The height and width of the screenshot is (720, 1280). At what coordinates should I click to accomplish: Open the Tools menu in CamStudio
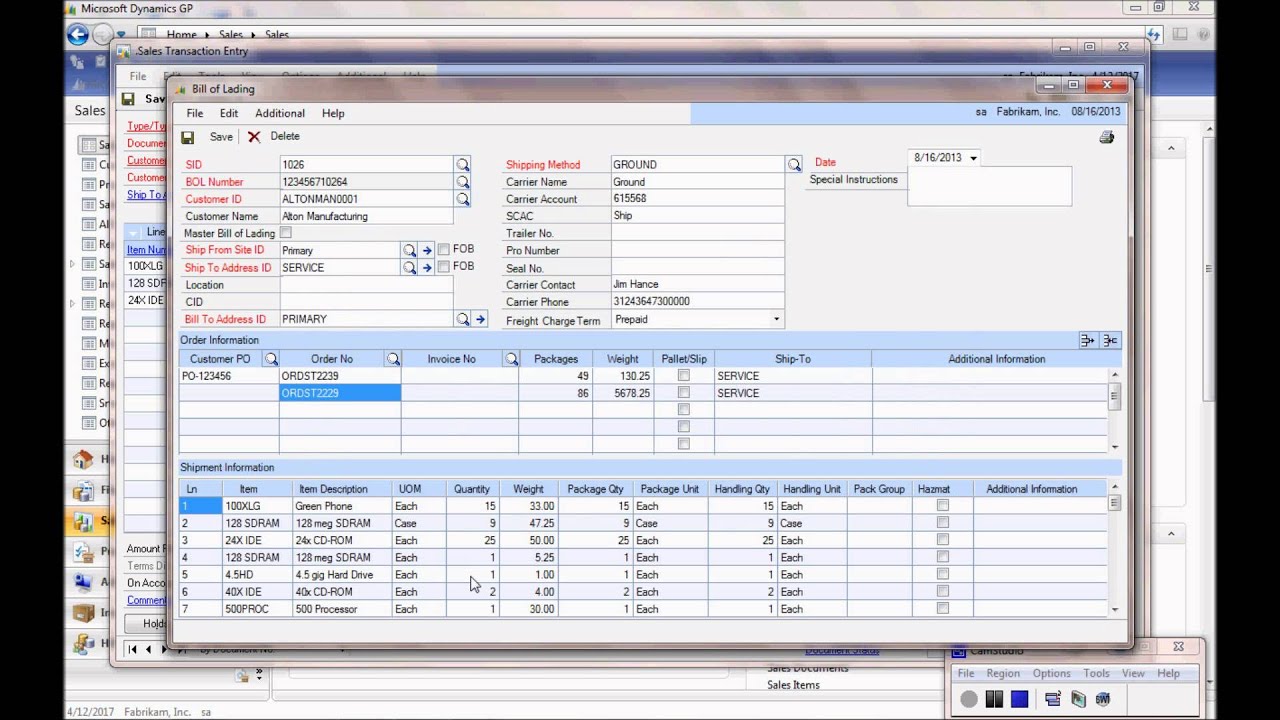(x=1096, y=674)
